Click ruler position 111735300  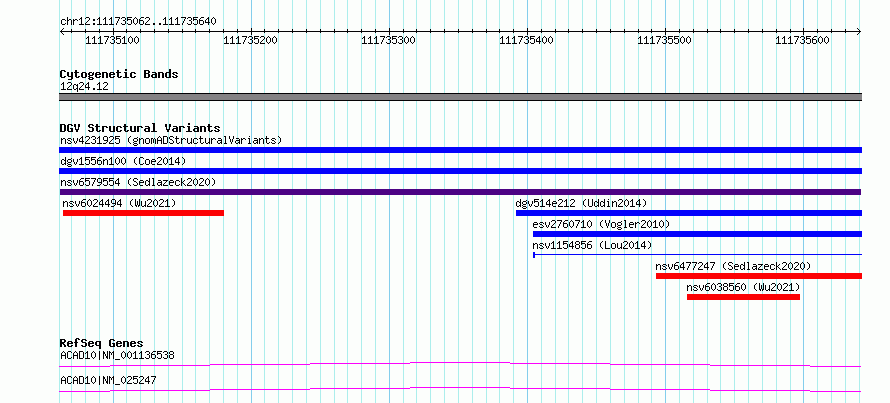click(388, 40)
